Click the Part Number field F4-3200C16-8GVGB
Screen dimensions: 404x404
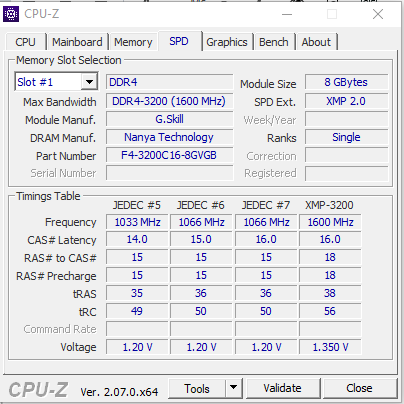(169, 155)
